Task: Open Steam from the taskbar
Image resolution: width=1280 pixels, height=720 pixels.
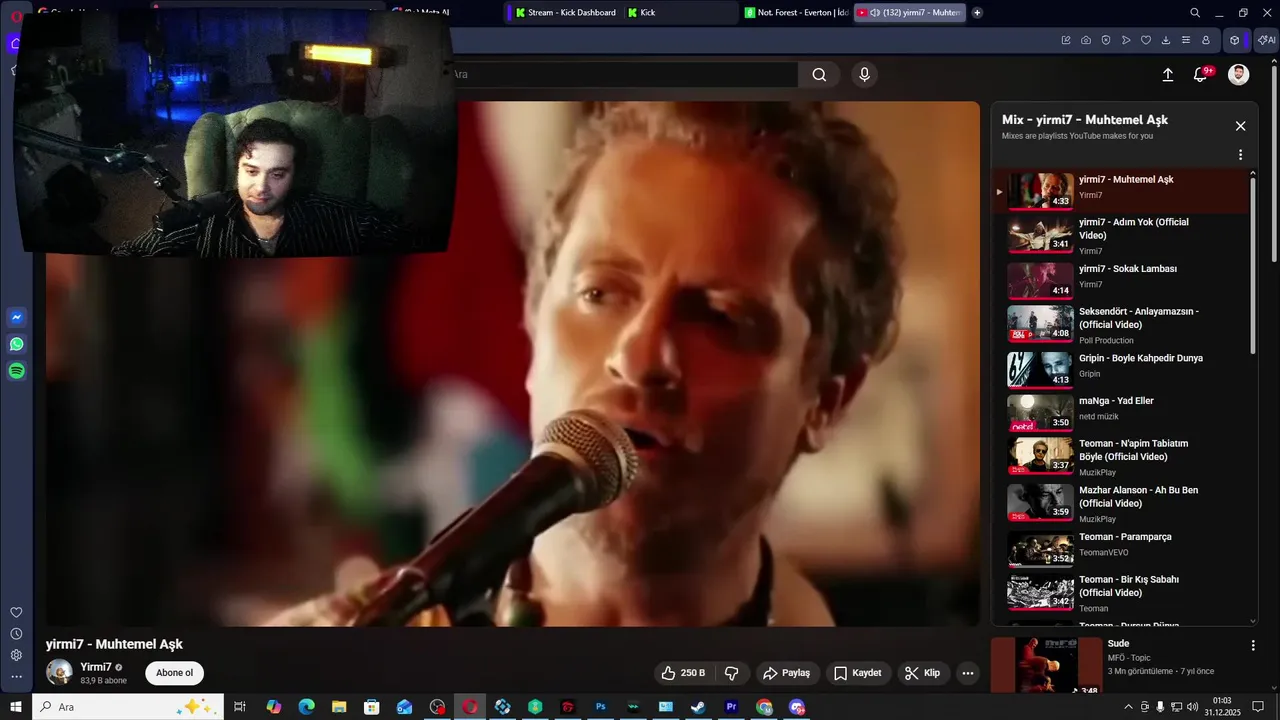Action: 698,707
